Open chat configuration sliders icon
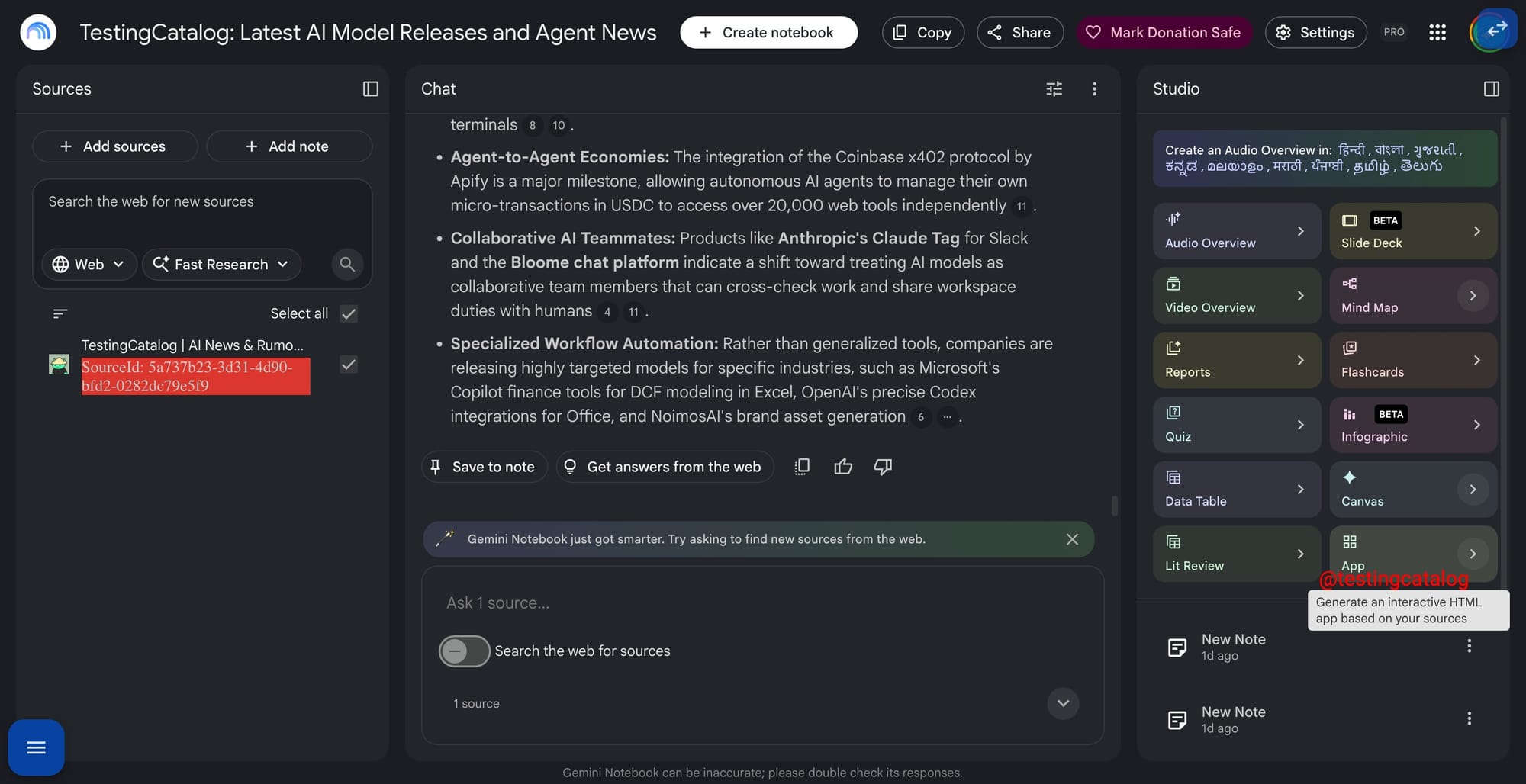The height and width of the screenshot is (784, 1526). click(1054, 89)
